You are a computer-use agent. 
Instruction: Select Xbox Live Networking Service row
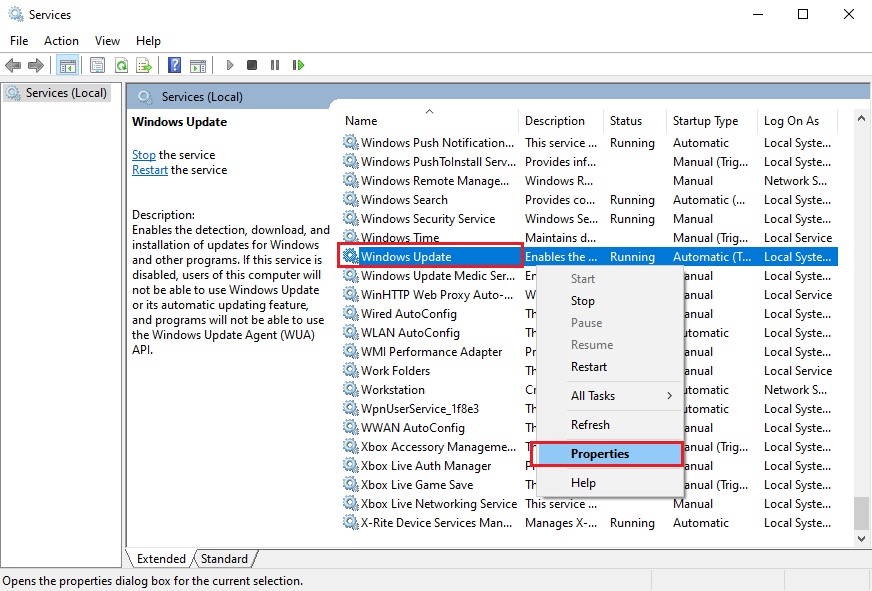tap(589, 503)
